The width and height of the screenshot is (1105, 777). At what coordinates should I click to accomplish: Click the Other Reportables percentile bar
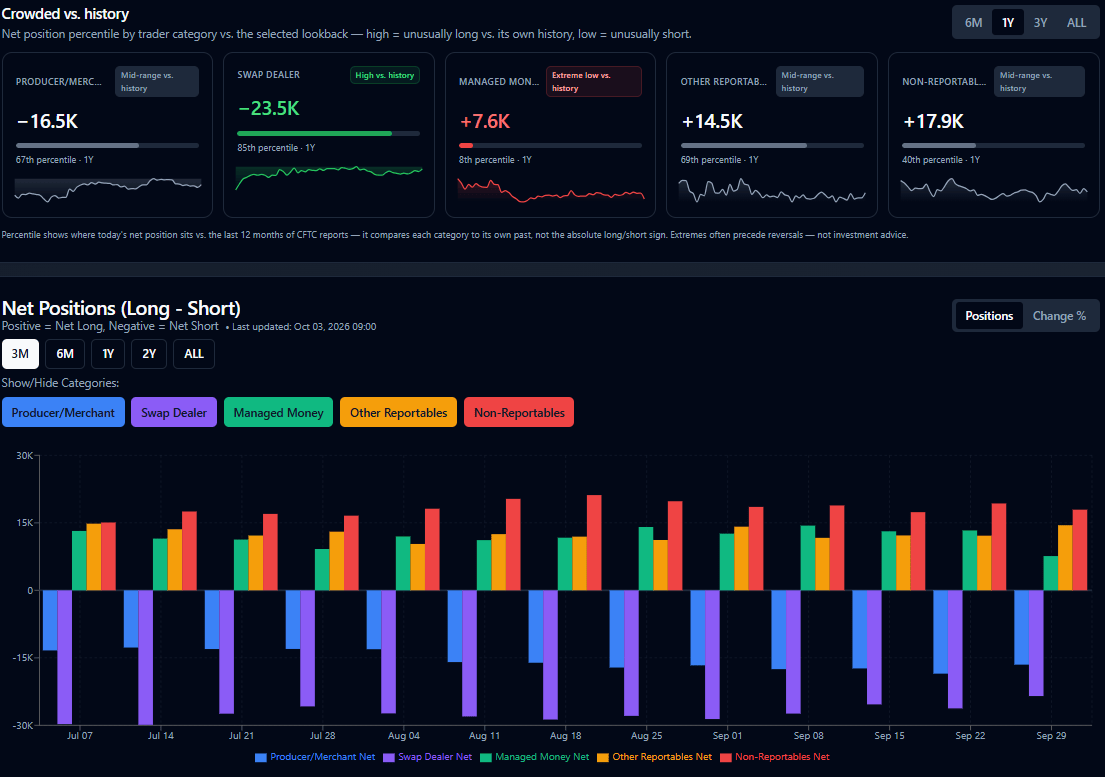coord(772,146)
